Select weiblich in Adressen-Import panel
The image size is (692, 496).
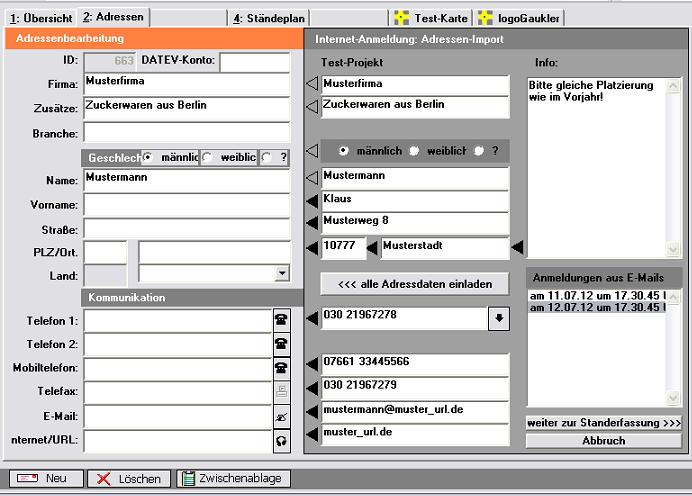414,151
